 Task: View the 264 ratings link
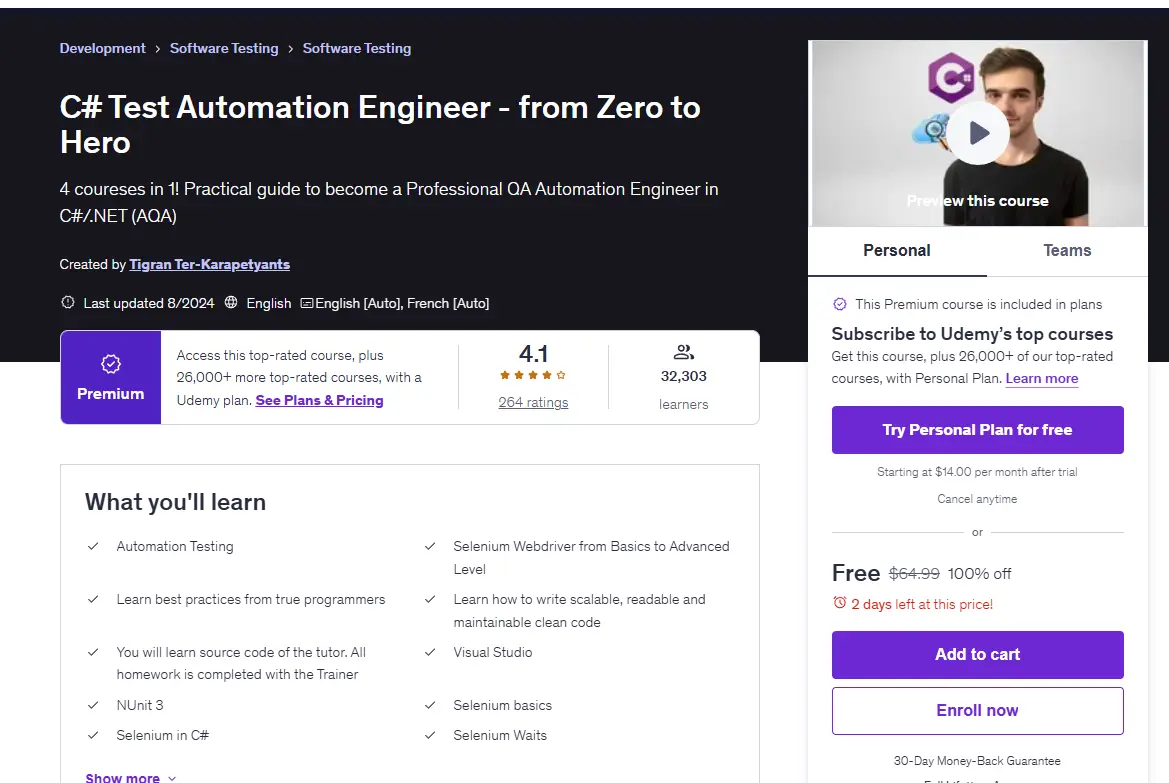(x=533, y=403)
